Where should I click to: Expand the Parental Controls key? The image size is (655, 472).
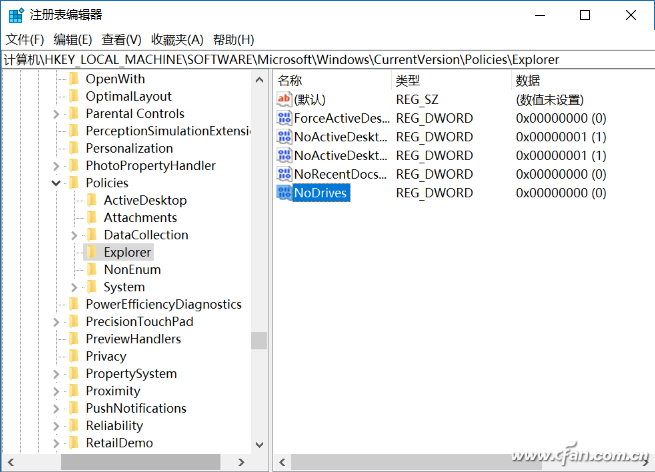(x=56, y=114)
